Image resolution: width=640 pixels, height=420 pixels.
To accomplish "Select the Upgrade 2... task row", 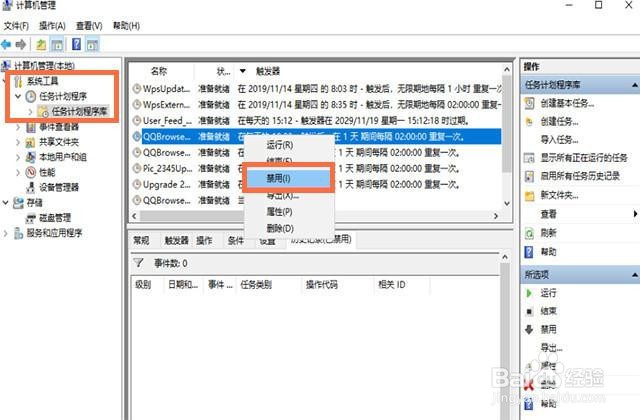I will 316,184.
